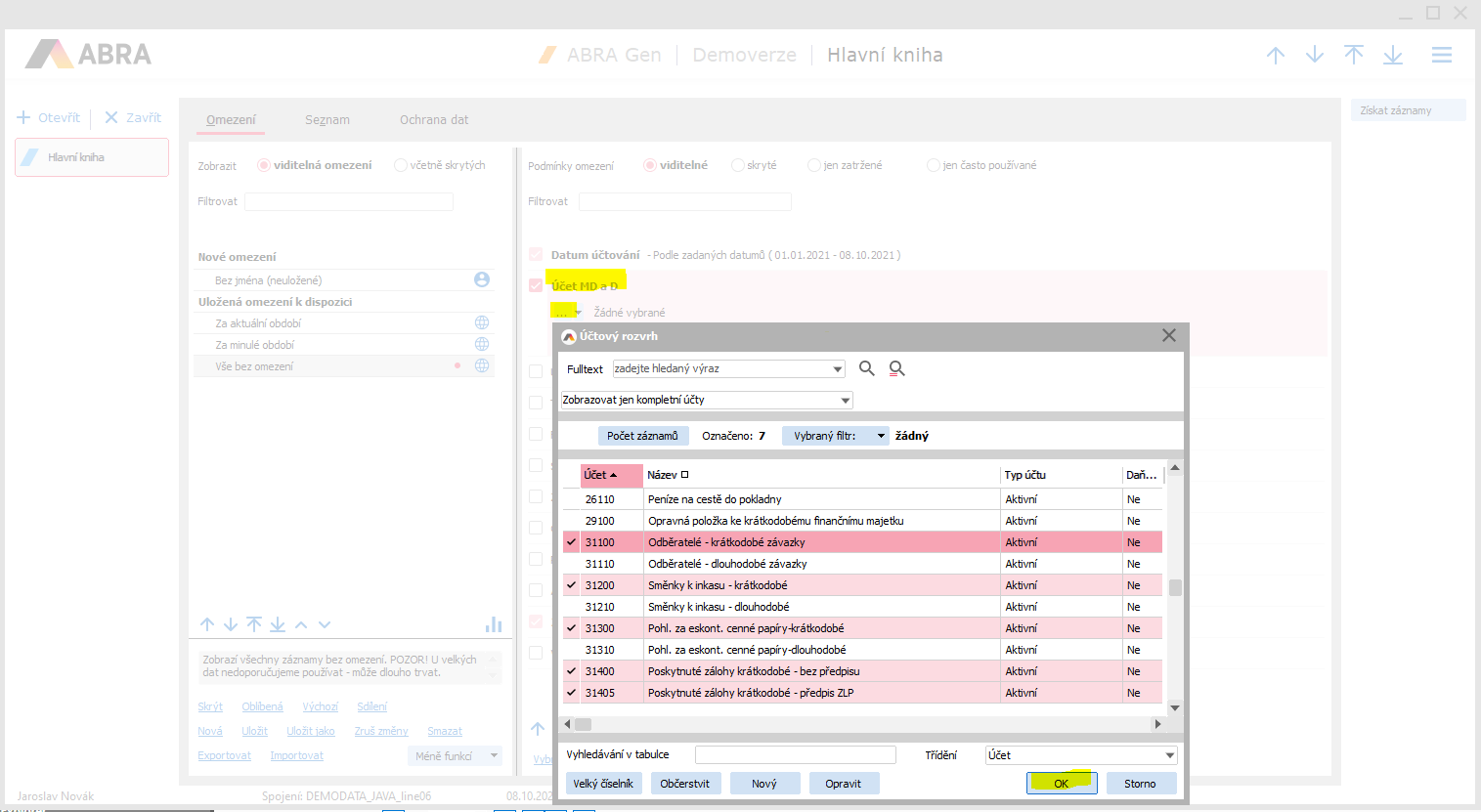Select the jen zatržené radio option
Image resolution: width=1481 pixels, height=812 pixels.
tap(813, 165)
